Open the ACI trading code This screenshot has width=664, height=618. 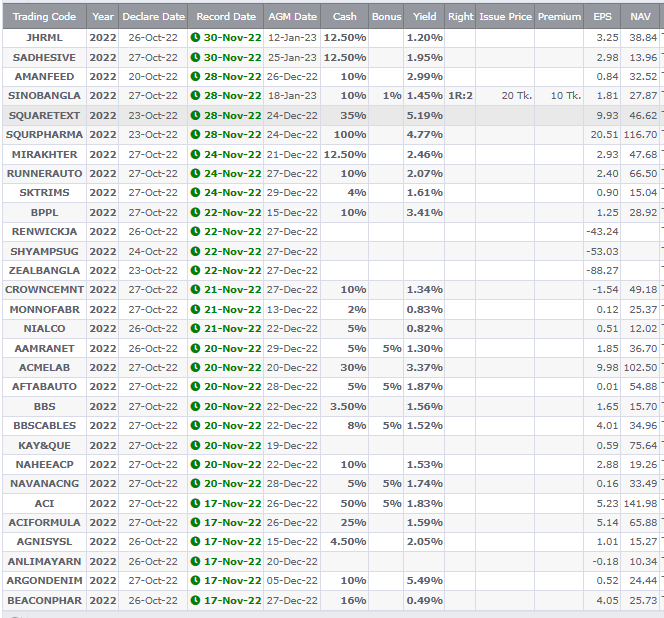click(x=44, y=503)
